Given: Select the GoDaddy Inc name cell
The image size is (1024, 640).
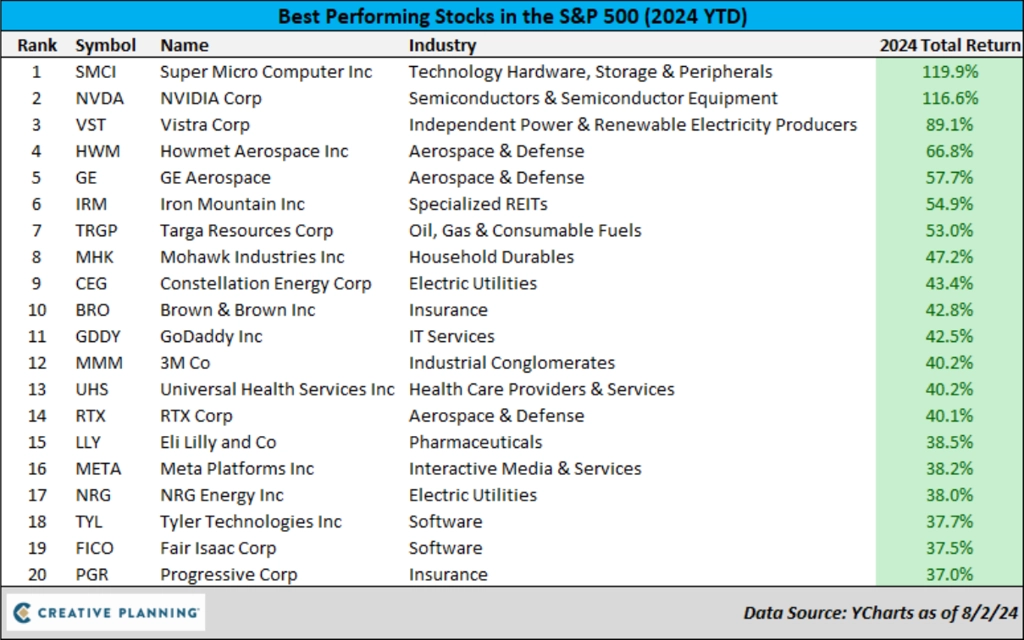Looking at the screenshot, I should point(211,336).
